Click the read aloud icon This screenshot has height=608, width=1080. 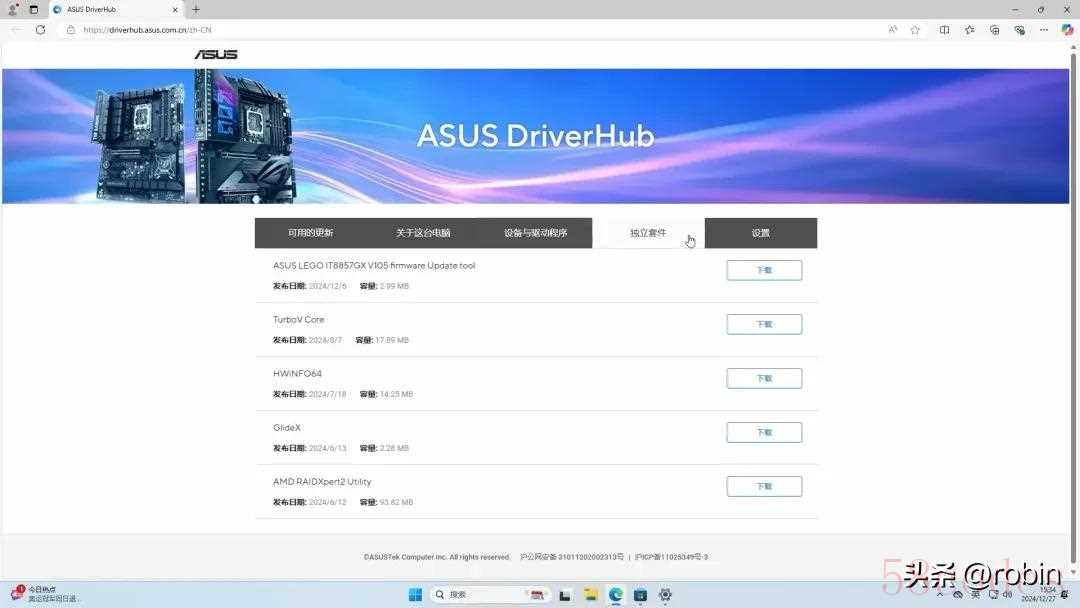pyautogui.click(x=893, y=30)
